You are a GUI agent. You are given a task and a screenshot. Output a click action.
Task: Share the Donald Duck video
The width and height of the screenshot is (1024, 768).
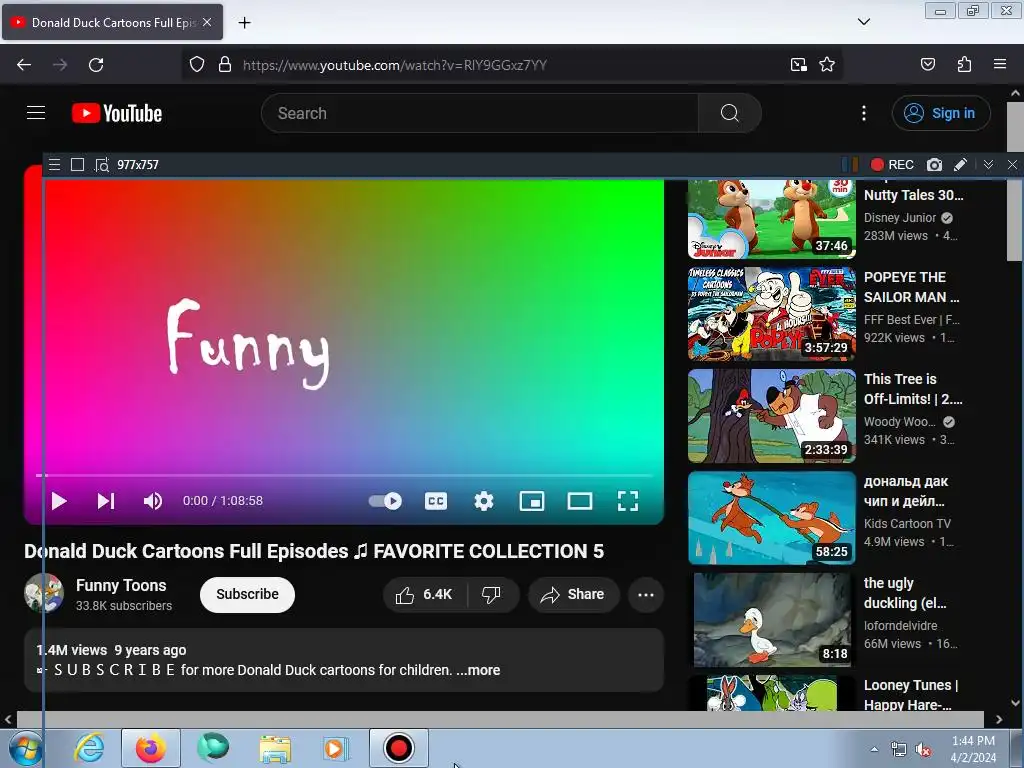573,594
